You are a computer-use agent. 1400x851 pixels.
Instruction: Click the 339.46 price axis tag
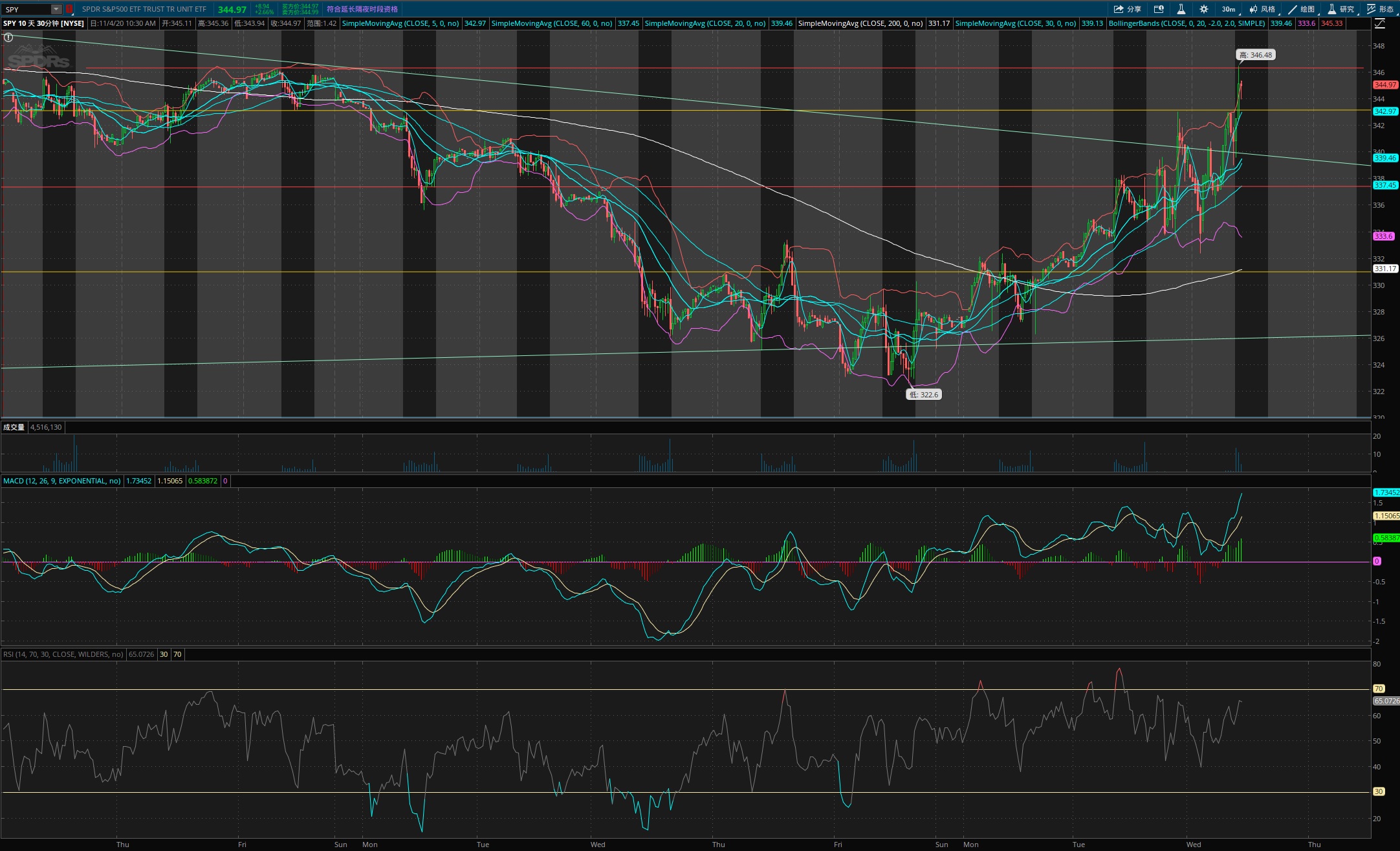[1385, 158]
